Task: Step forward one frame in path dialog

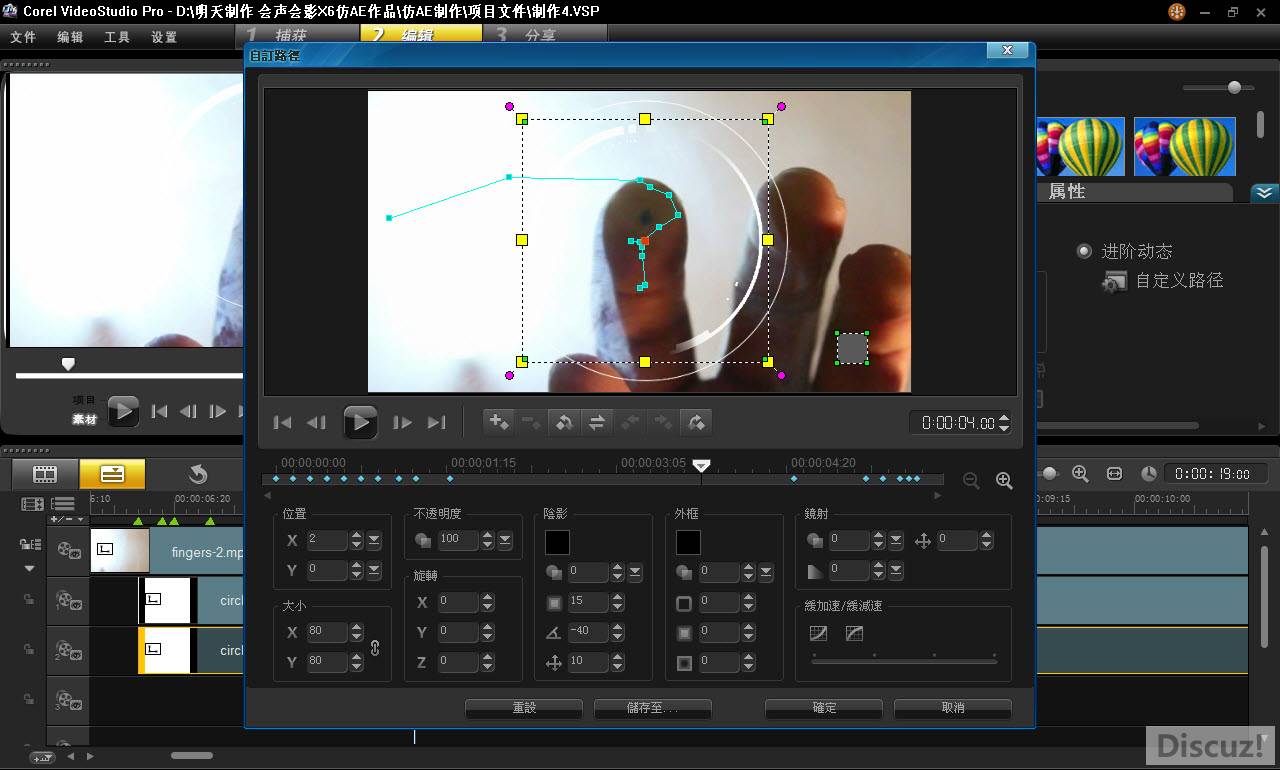Action: [403, 423]
